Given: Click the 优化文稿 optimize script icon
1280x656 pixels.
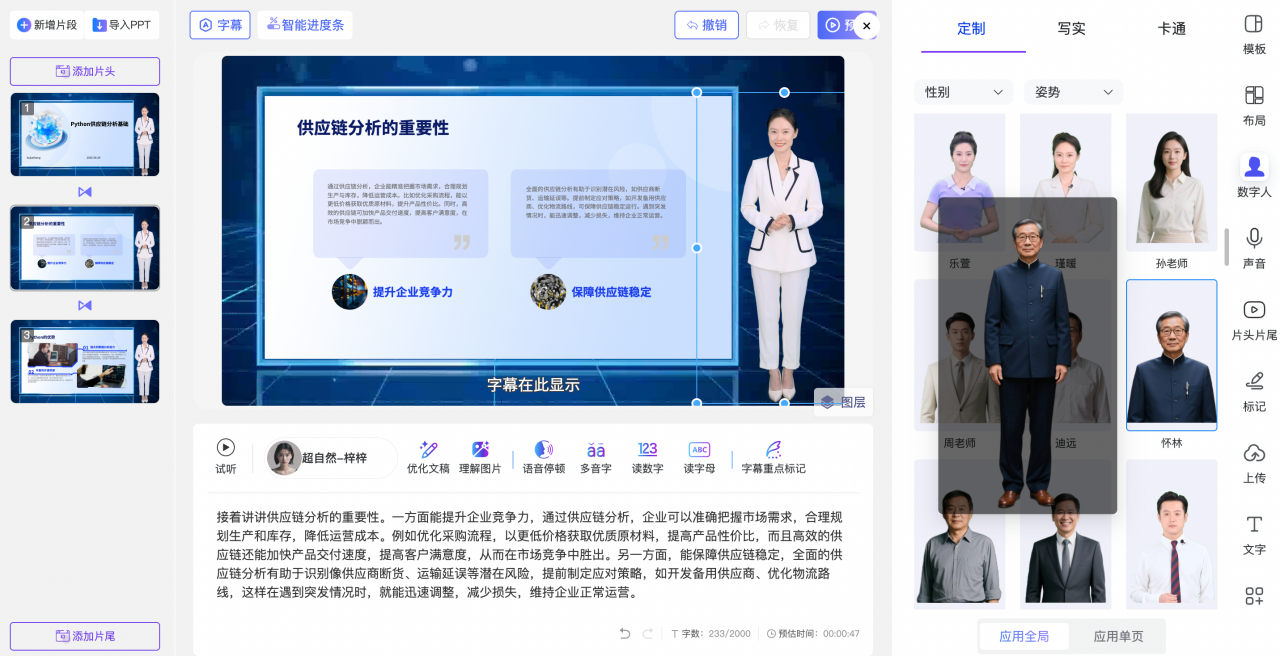Looking at the screenshot, I should click(x=428, y=457).
